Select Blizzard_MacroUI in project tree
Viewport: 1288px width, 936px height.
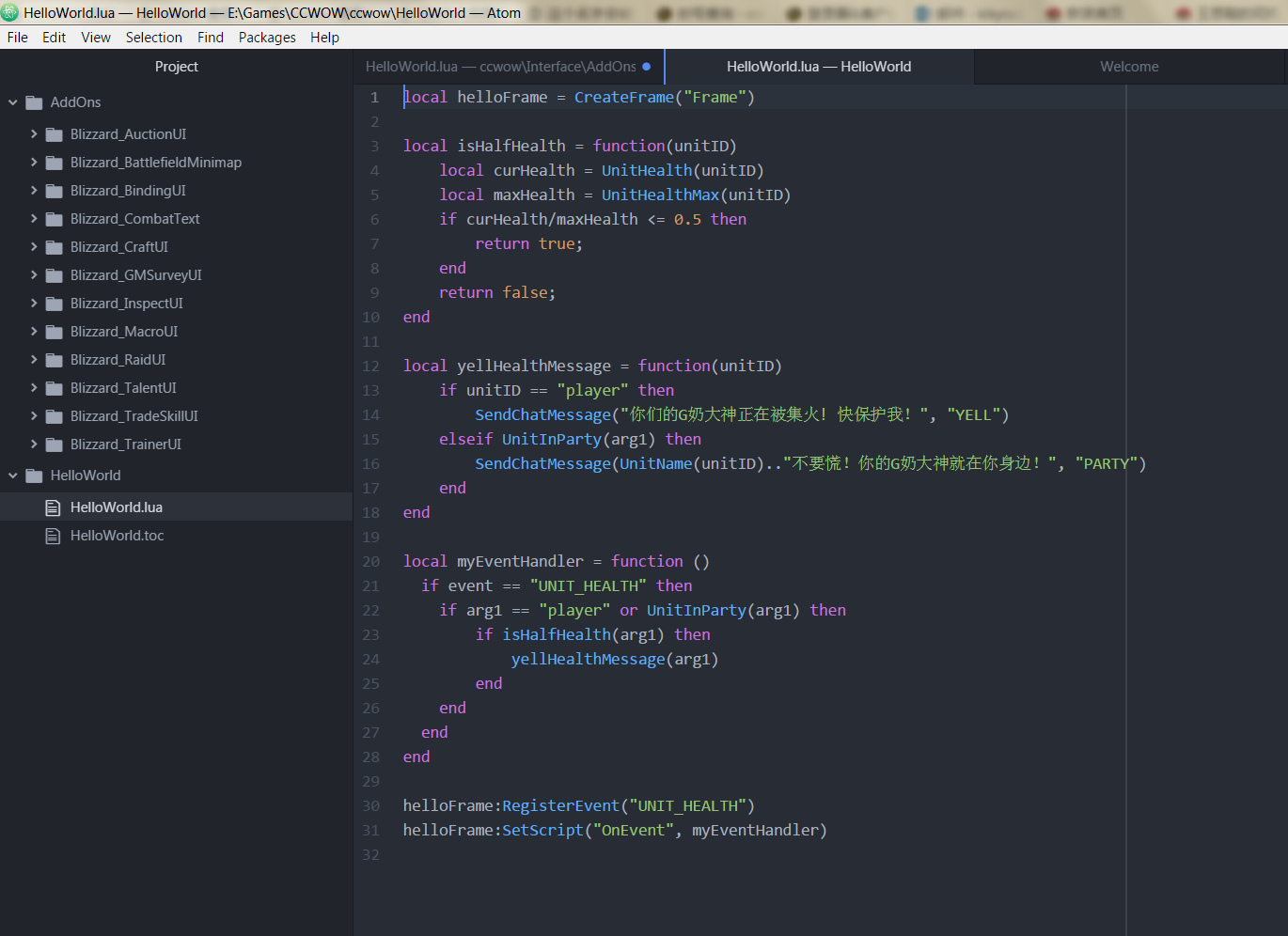coord(124,332)
